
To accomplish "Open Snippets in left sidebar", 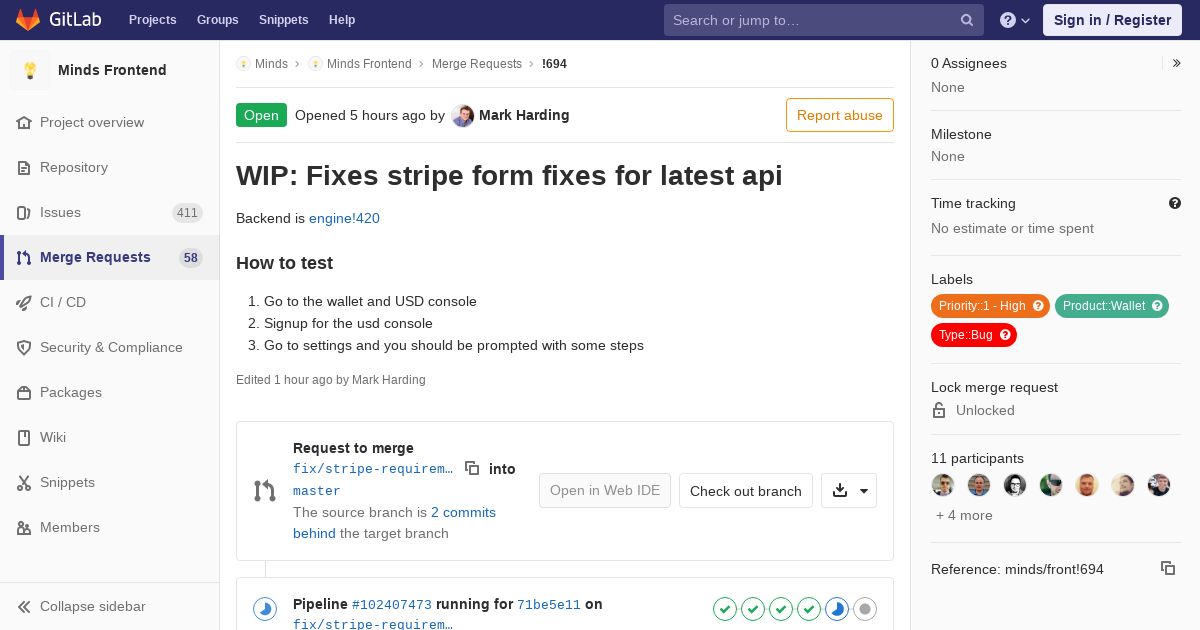I will click(109, 482).
